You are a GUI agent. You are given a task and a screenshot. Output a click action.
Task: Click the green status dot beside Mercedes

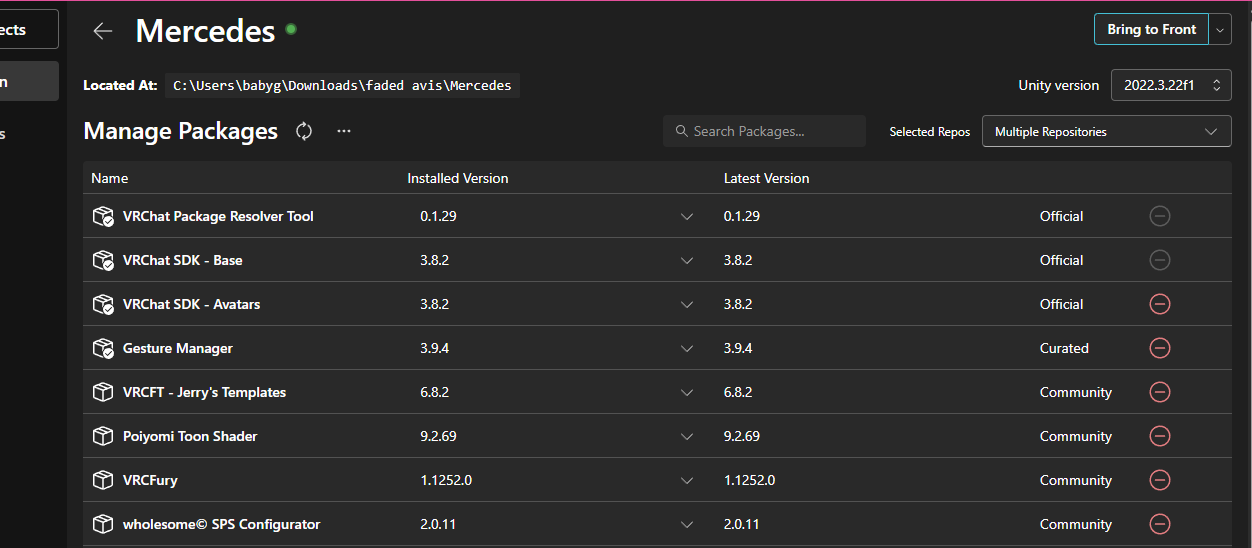tap(291, 29)
